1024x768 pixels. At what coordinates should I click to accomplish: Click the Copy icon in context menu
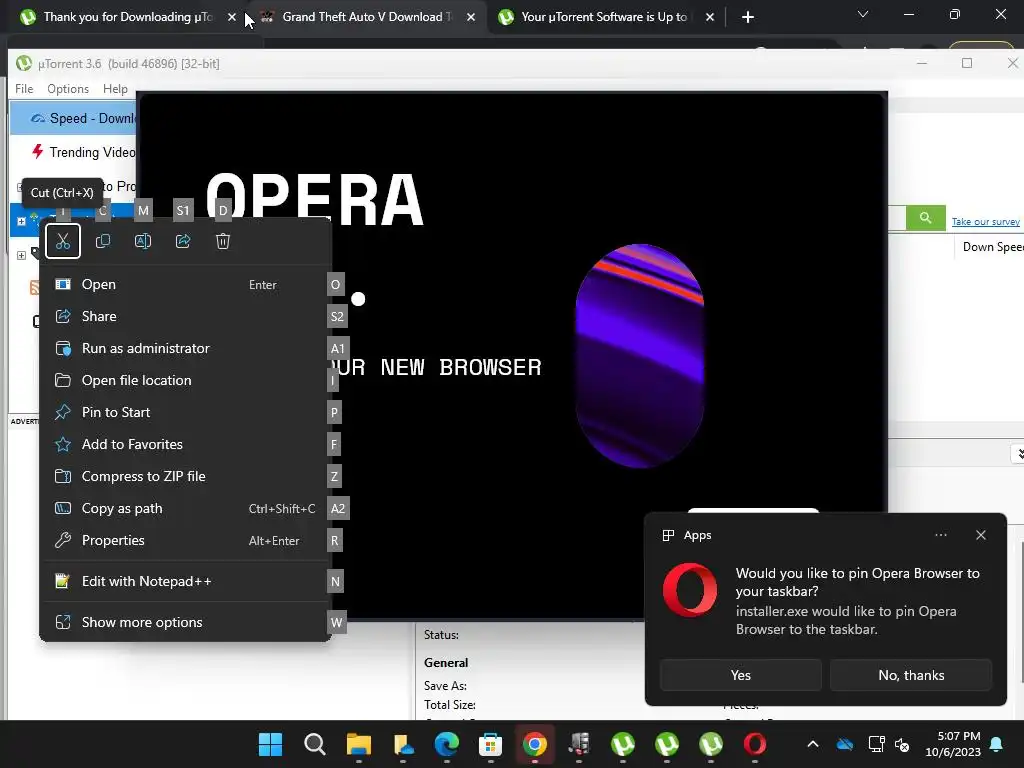click(103, 241)
